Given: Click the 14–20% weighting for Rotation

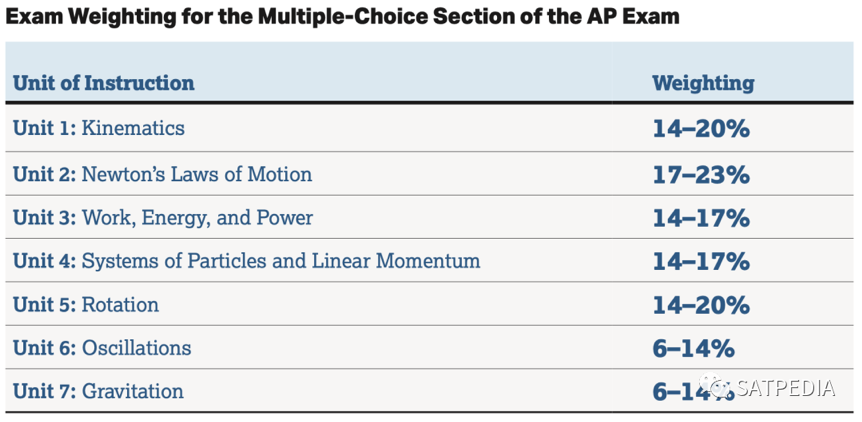Looking at the screenshot, I should coord(701,306).
